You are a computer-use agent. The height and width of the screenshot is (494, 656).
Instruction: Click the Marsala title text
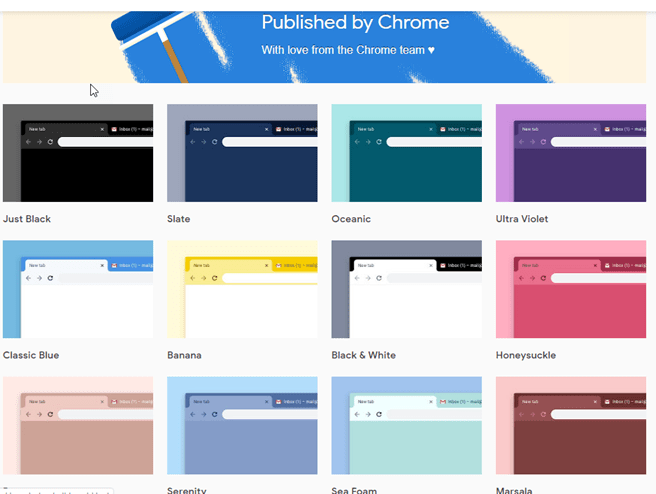coord(514,490)
